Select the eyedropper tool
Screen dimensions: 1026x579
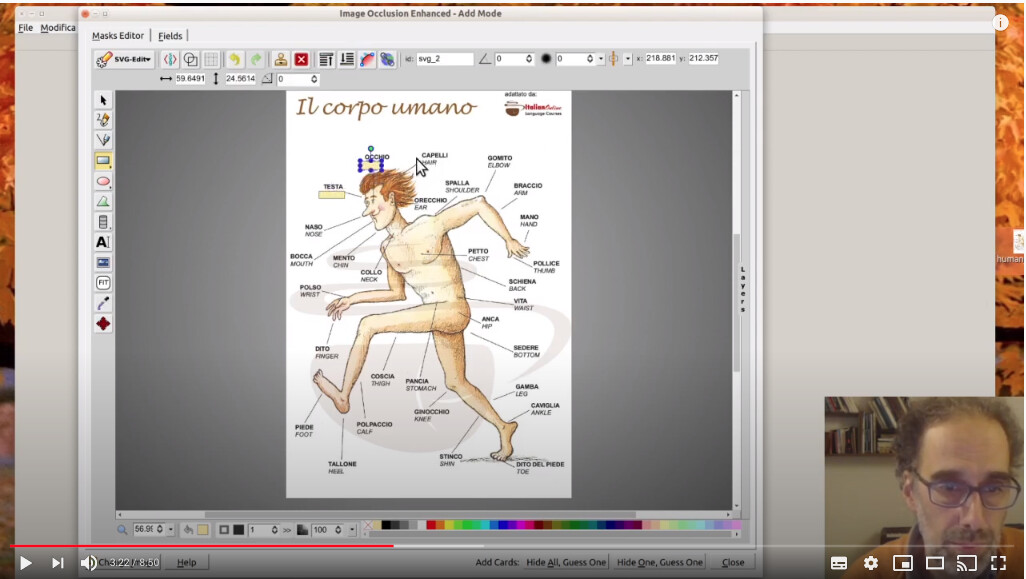103,303
